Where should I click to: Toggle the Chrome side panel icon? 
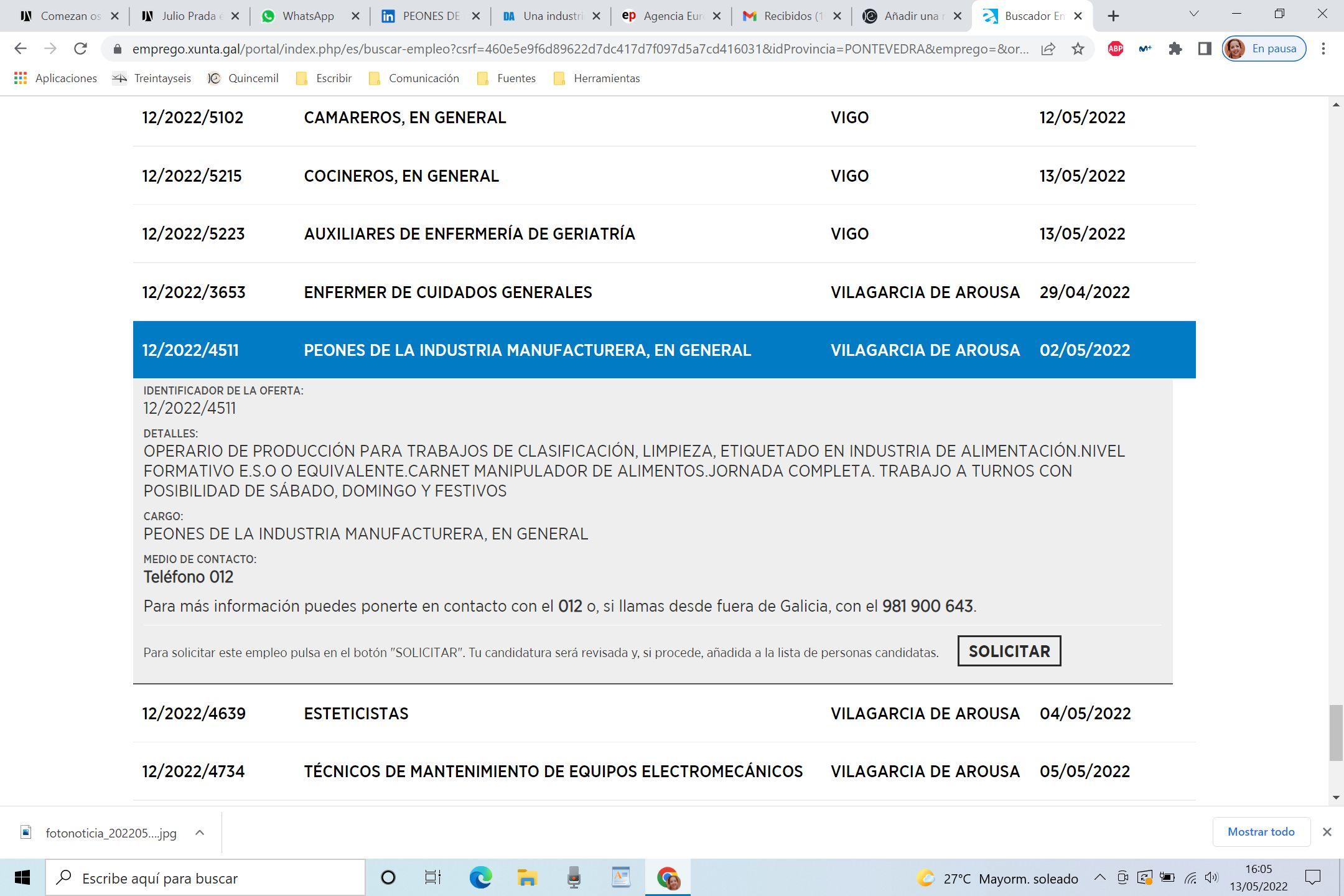coord(1205,49)
